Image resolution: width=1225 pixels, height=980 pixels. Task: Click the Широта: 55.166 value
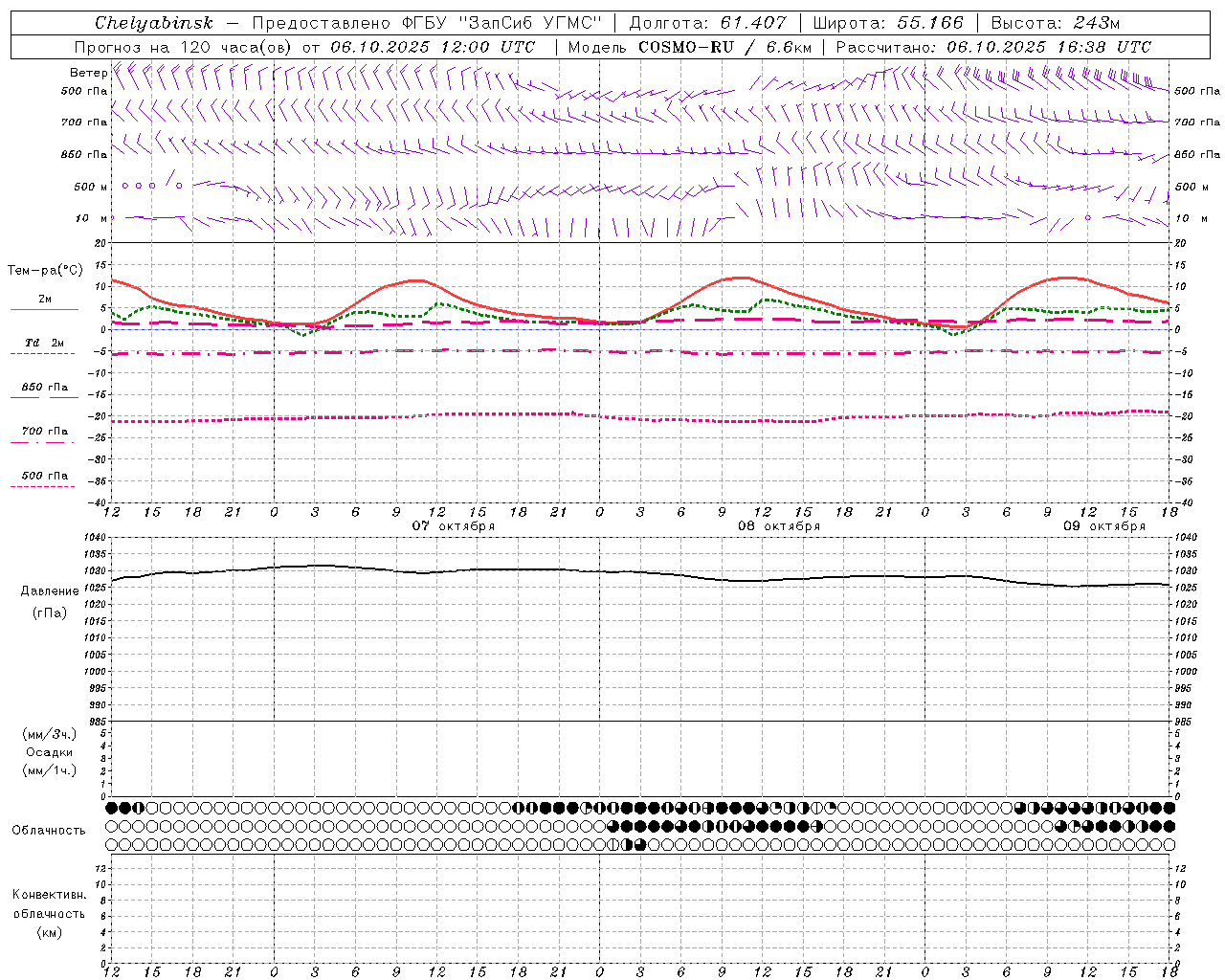point(887,23)
